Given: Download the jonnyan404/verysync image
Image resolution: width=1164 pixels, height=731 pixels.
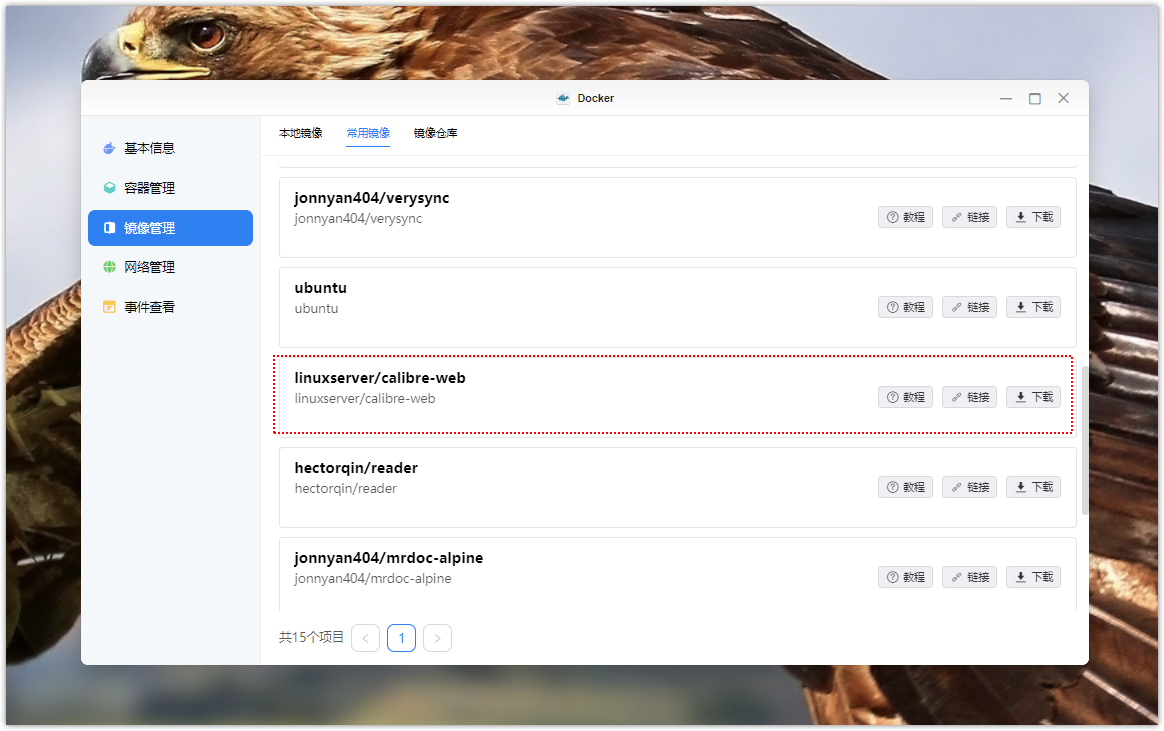Looking at the screenshot, I should [x=1033, y=217].
